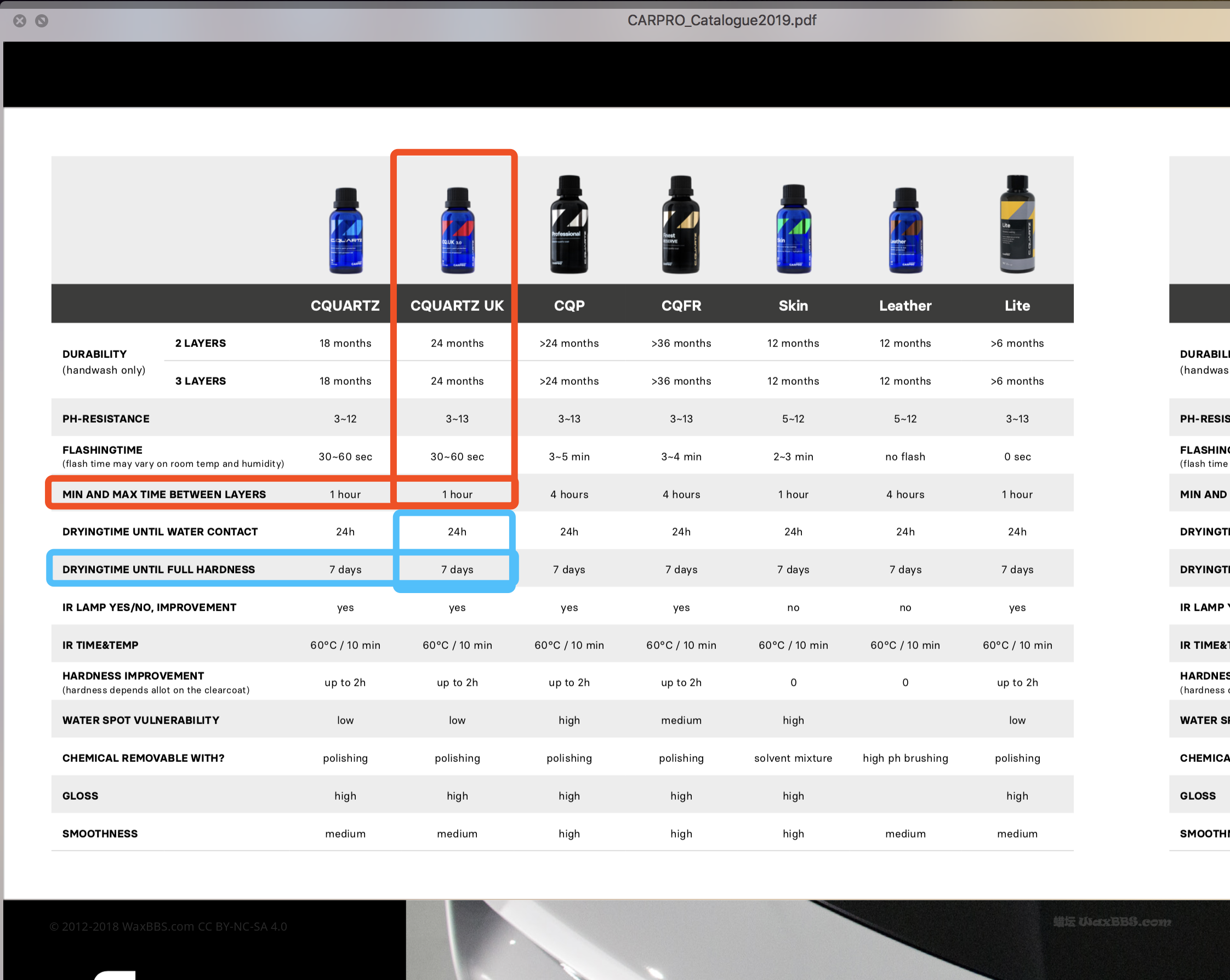This screenshot has height=980, width=1230.
Task: Click the Lite yellow-label bottle
Action: pyautogui.click(x=1017, y=224)
